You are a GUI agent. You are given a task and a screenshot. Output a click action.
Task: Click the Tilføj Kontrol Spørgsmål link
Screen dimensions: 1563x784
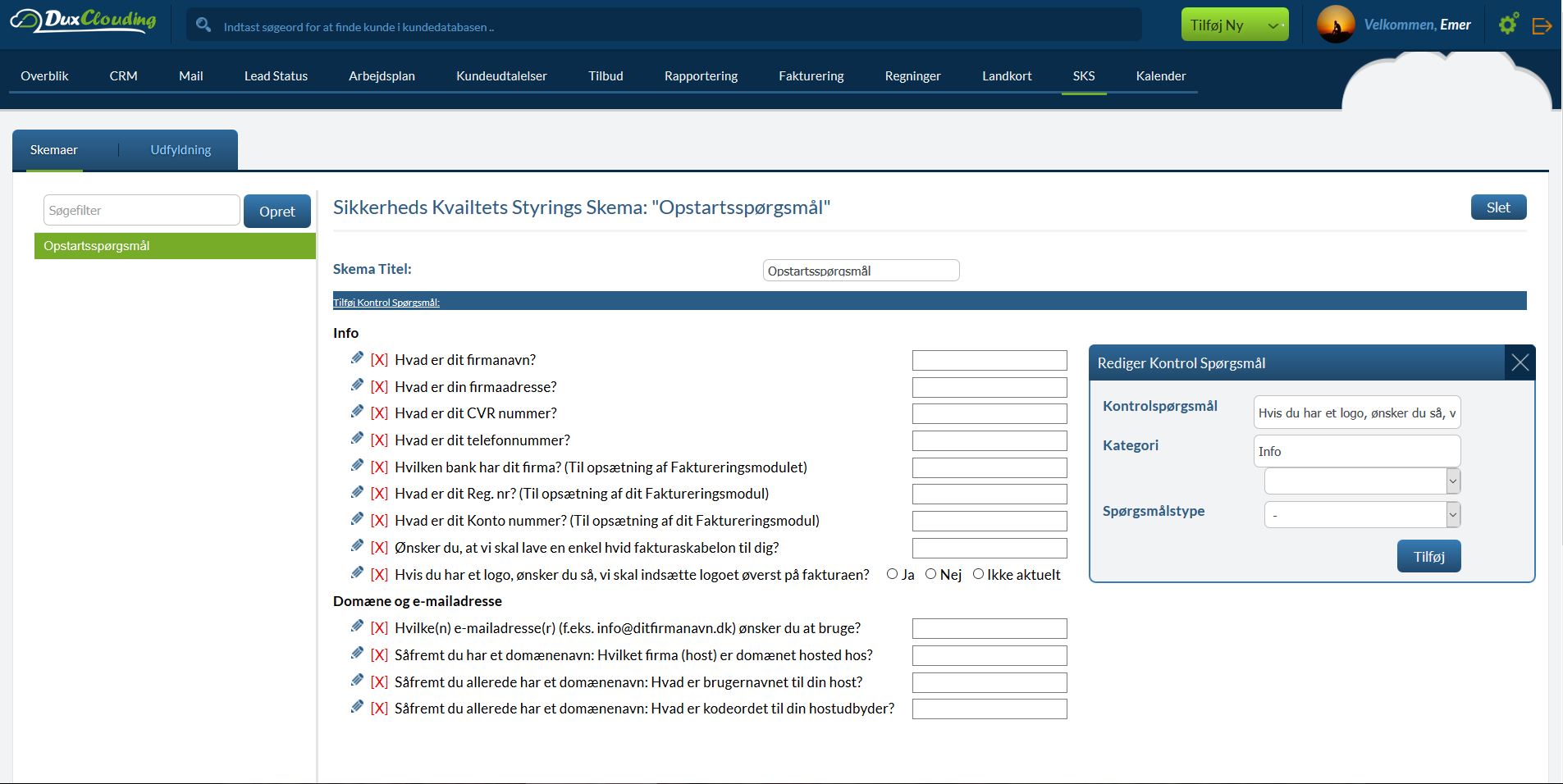386,302
